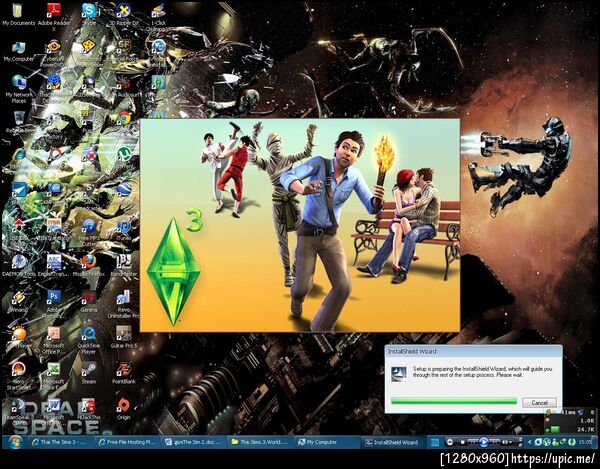The height and width of the screenshot is (469, 600).
Task: Launch Adobe Reader X from the desktop
Action: [x=54, y=15]
